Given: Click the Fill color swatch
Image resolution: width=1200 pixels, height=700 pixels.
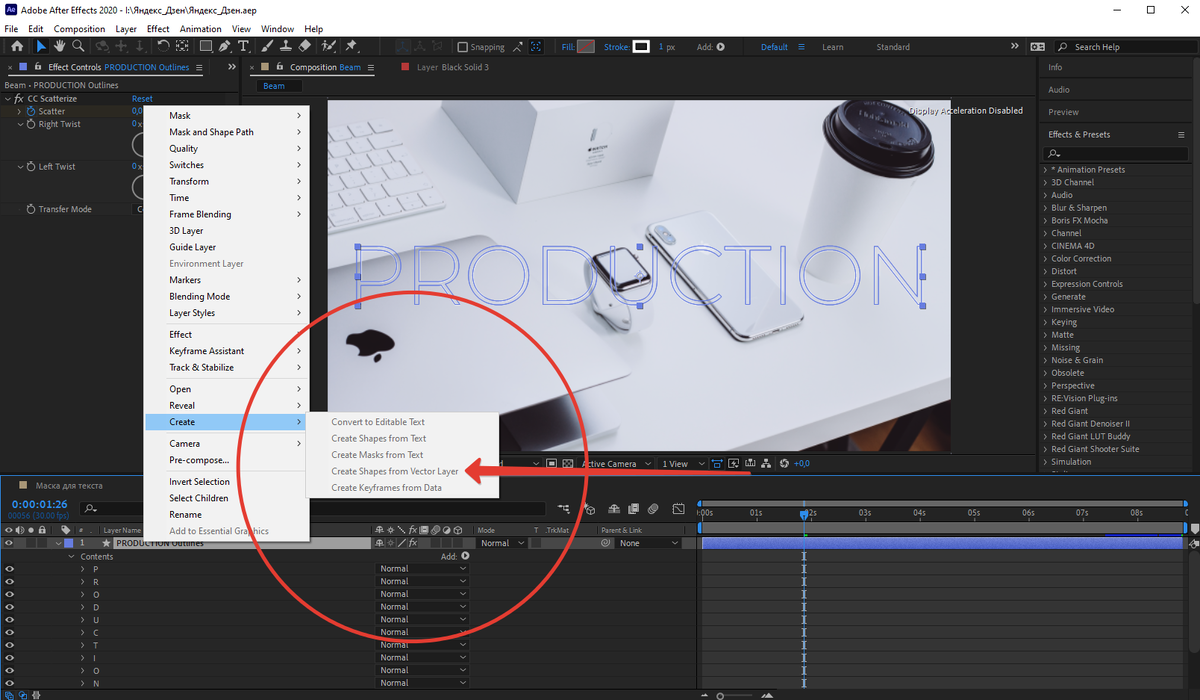Looking at the screenshot, I should [586, 47].
